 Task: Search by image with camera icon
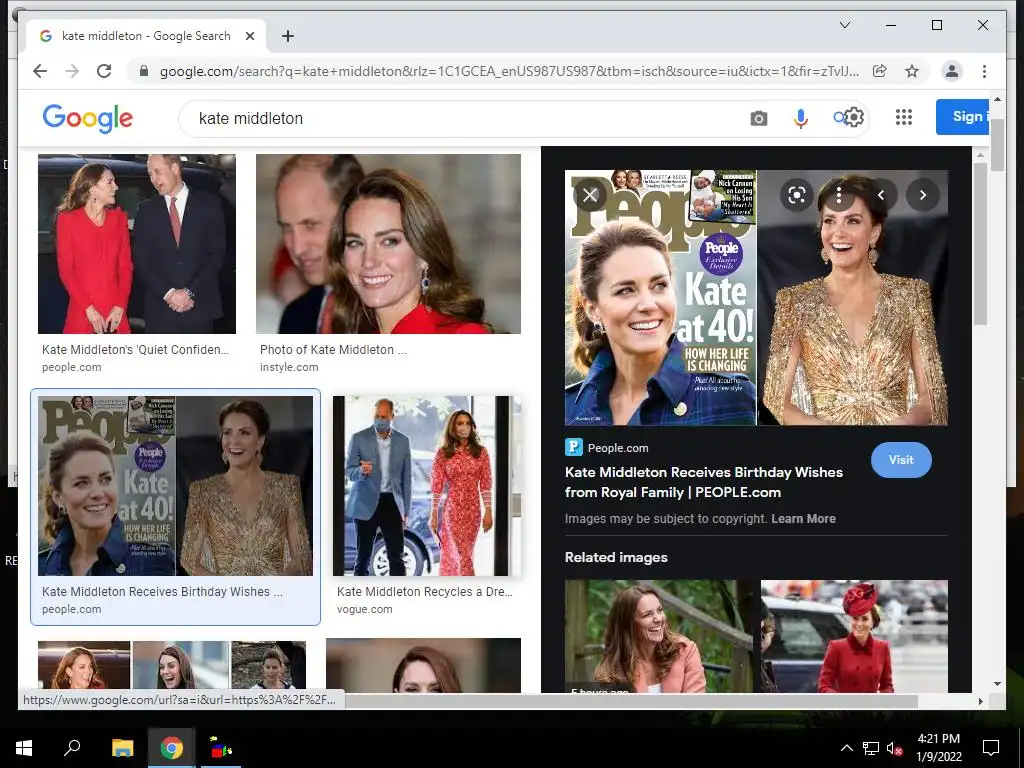pyautogui.click(x=758, y=118)
